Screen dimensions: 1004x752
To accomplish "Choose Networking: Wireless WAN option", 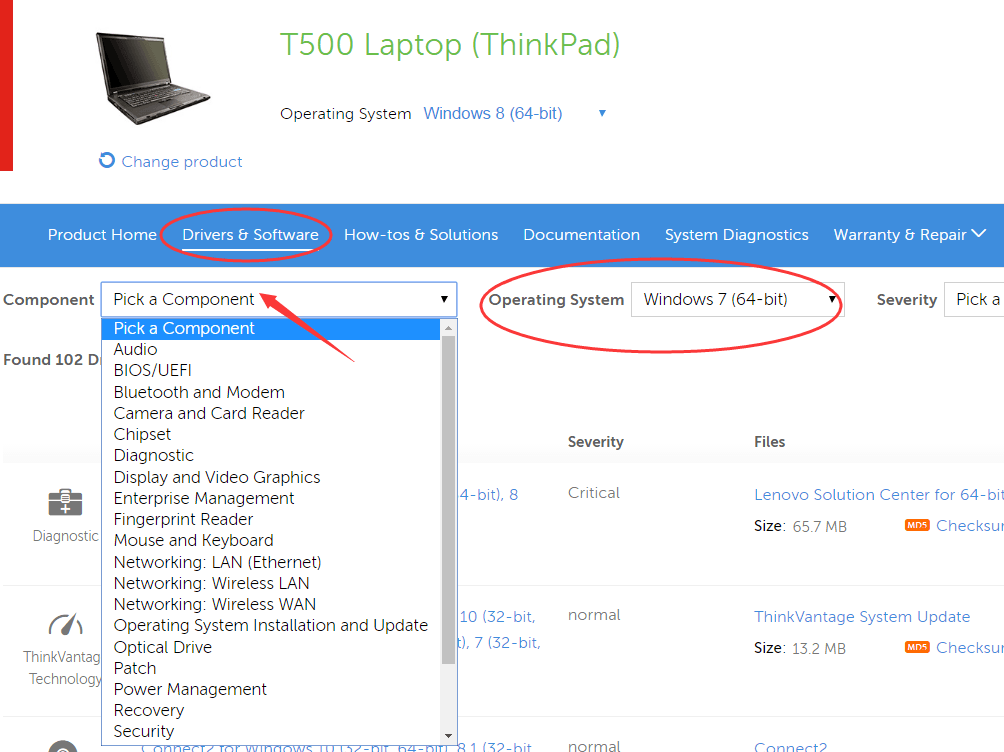I will click(271, 605).
